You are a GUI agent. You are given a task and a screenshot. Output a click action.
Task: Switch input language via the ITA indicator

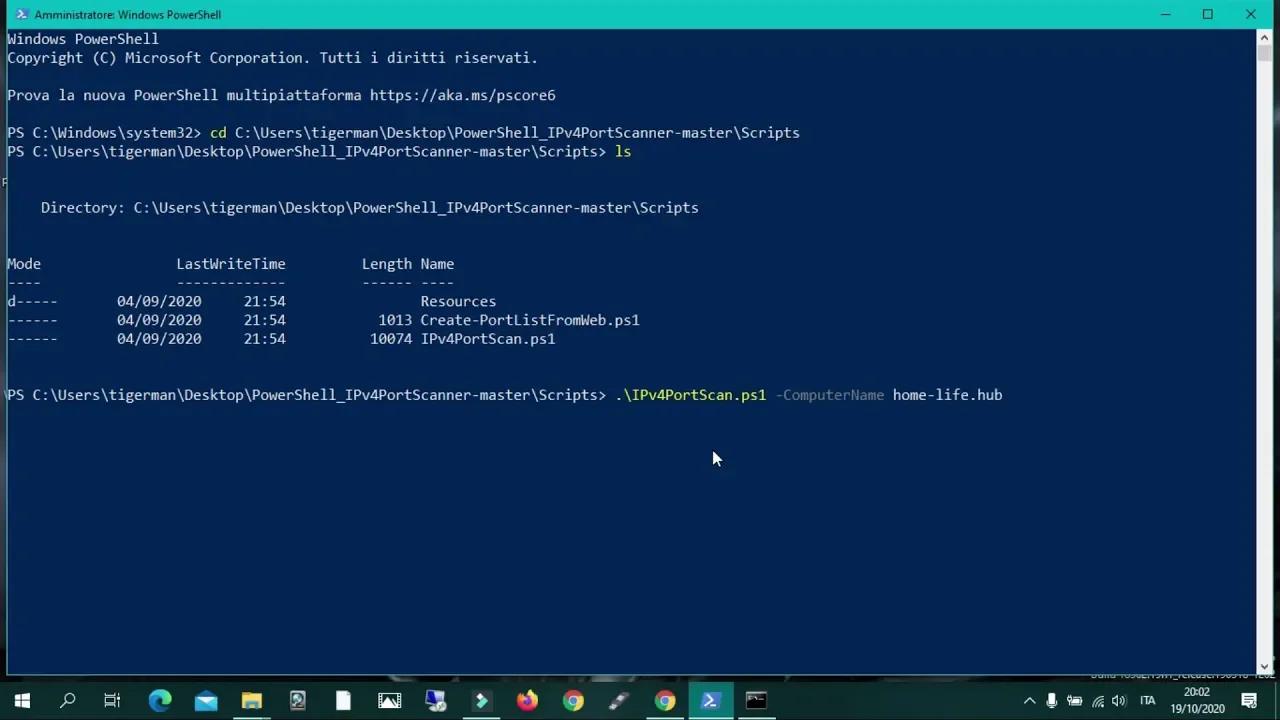tap(1146, 700)
